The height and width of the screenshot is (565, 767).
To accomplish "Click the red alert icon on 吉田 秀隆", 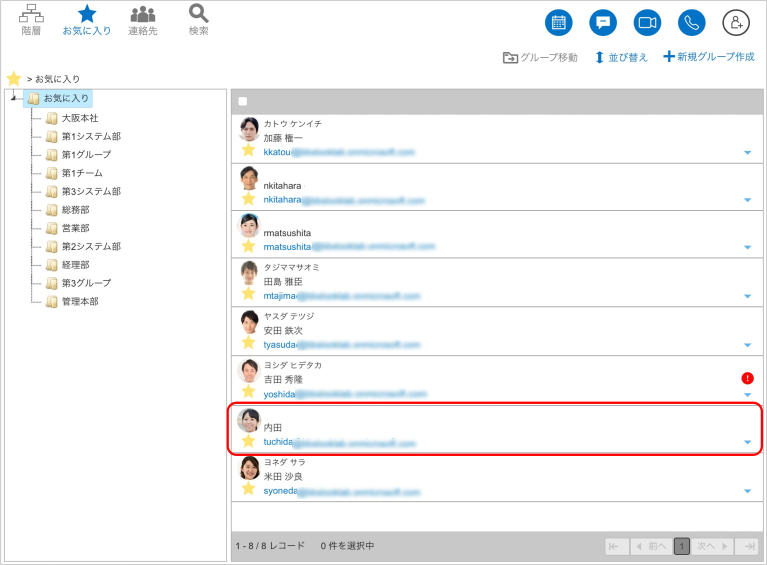I will tap(747, 378).
